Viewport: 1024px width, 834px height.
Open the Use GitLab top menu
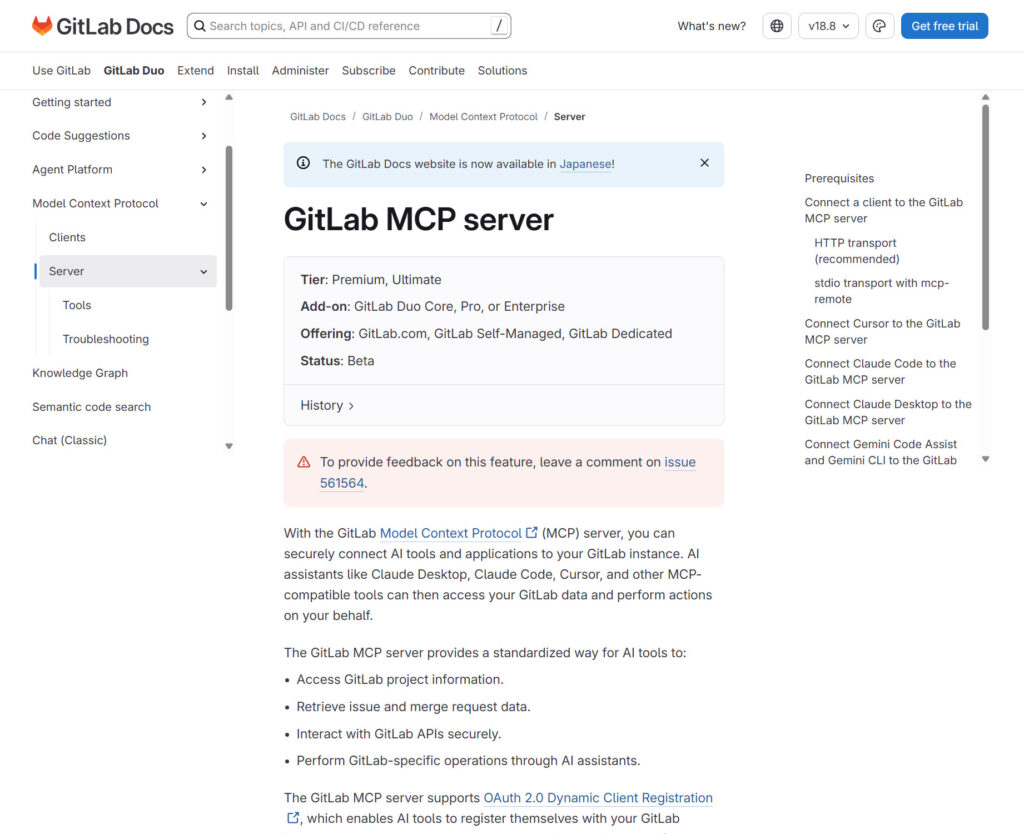point(61,71)
